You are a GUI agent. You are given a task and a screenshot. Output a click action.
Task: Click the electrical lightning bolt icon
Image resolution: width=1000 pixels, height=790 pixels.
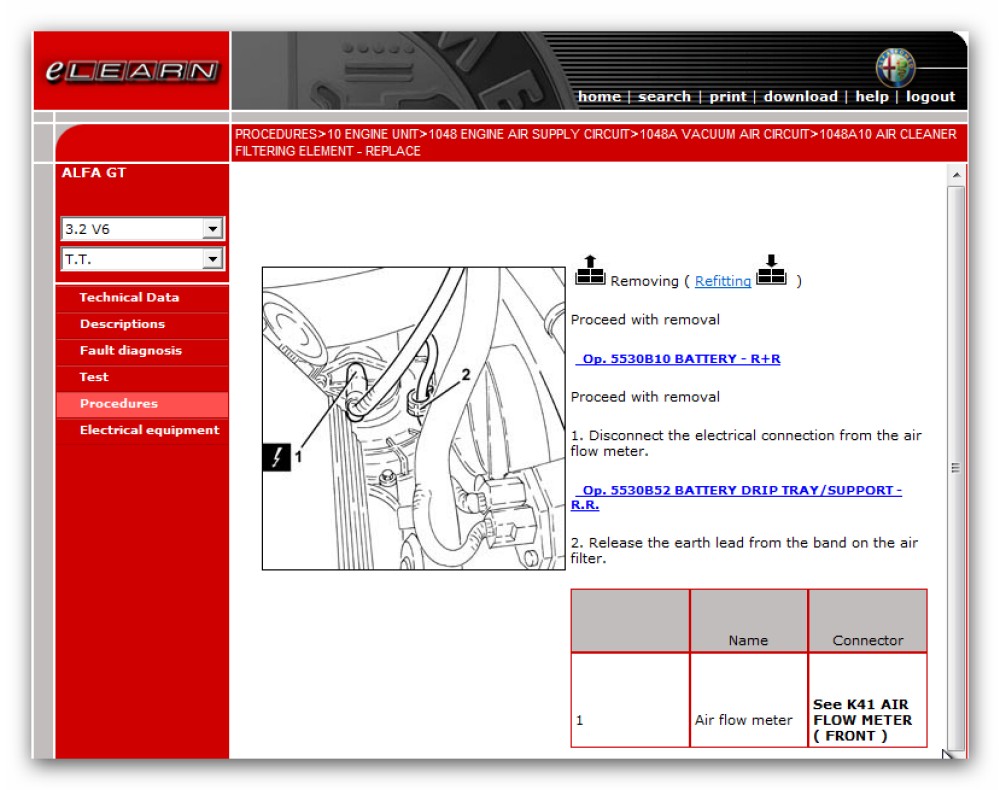[276, 457]
